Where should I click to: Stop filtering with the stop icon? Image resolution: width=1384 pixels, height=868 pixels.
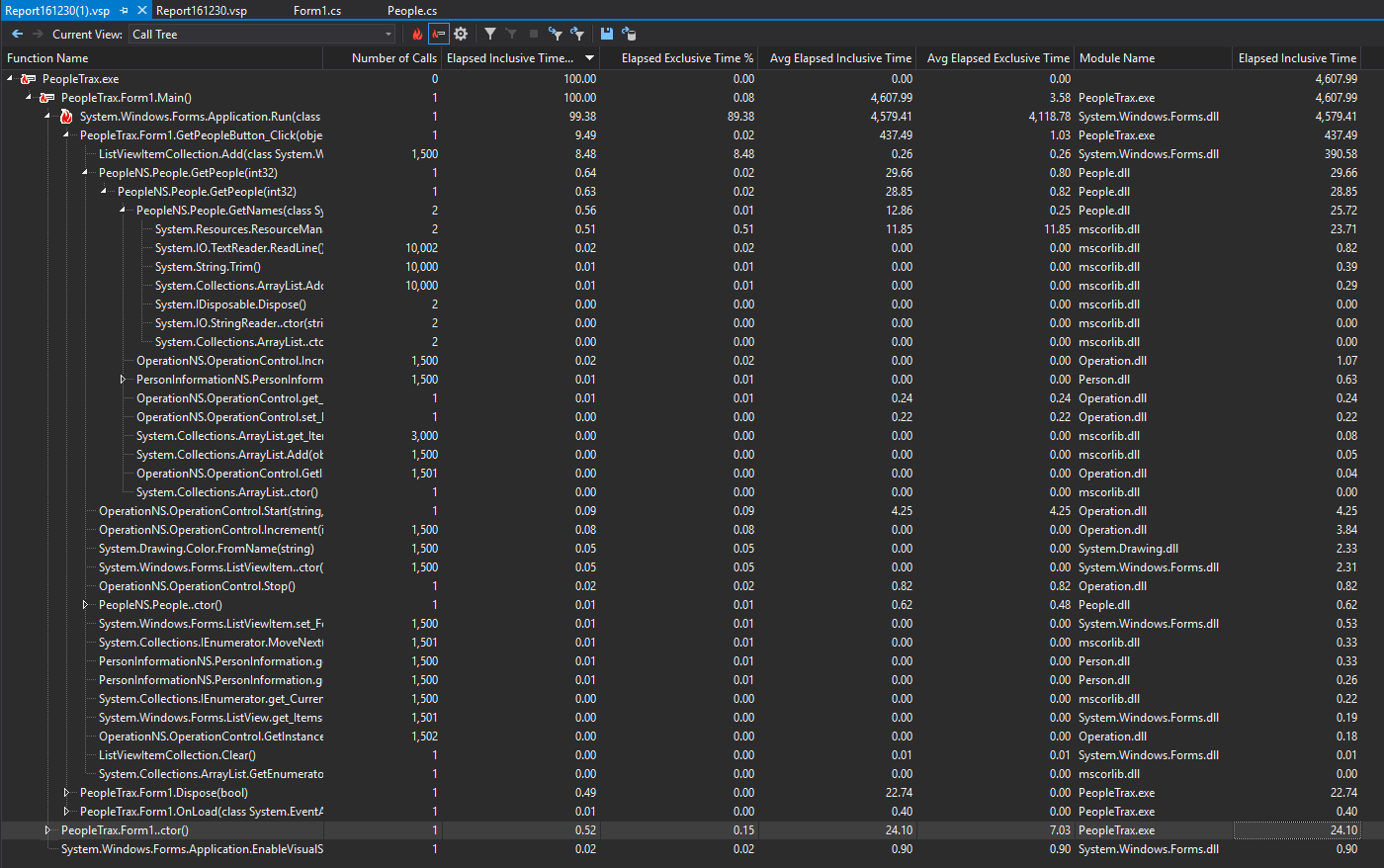[534, 33]
